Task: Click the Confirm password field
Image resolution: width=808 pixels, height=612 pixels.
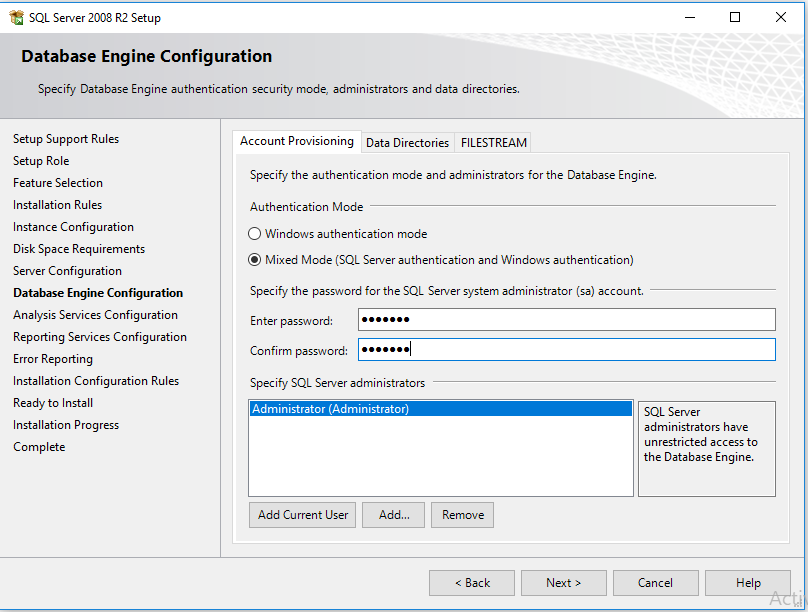Action: point(567,349)
